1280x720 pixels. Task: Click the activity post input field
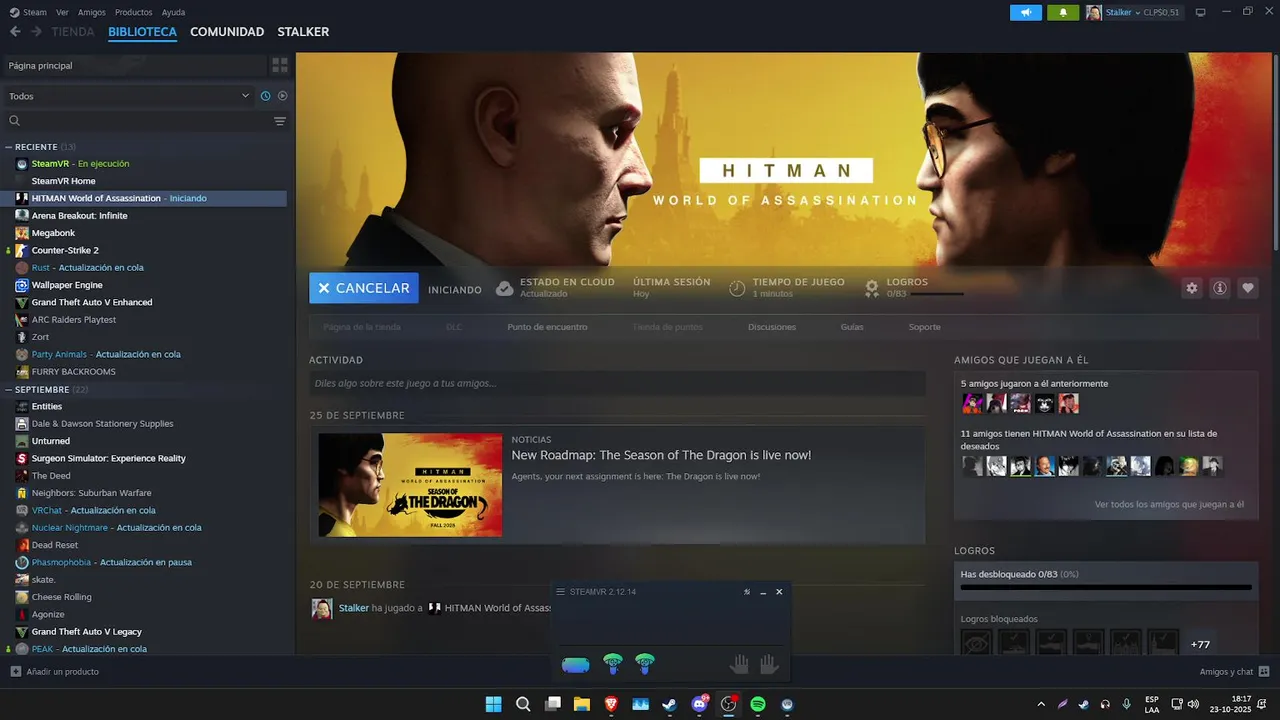617,383
